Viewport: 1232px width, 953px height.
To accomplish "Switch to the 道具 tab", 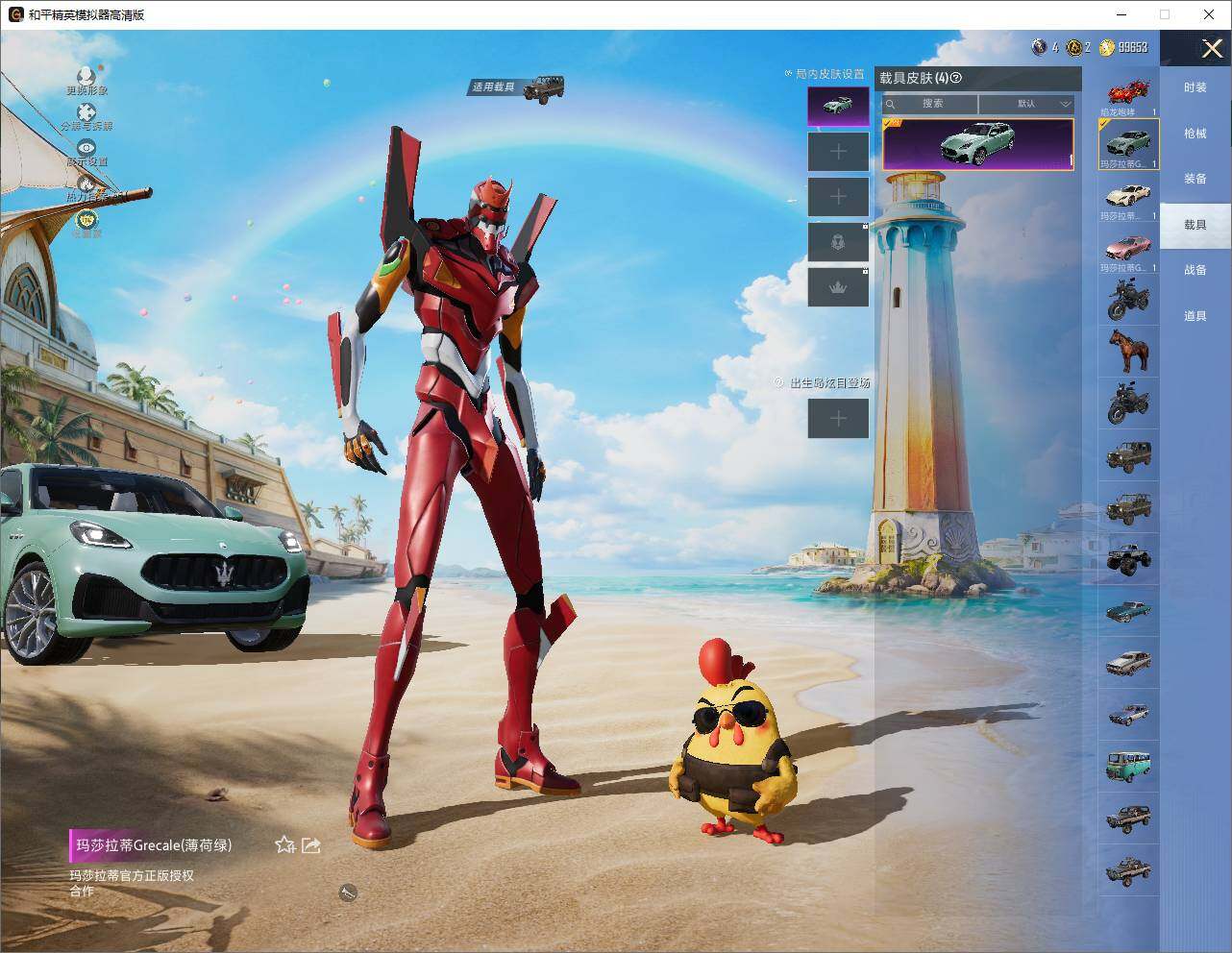I will point(1195,316).
